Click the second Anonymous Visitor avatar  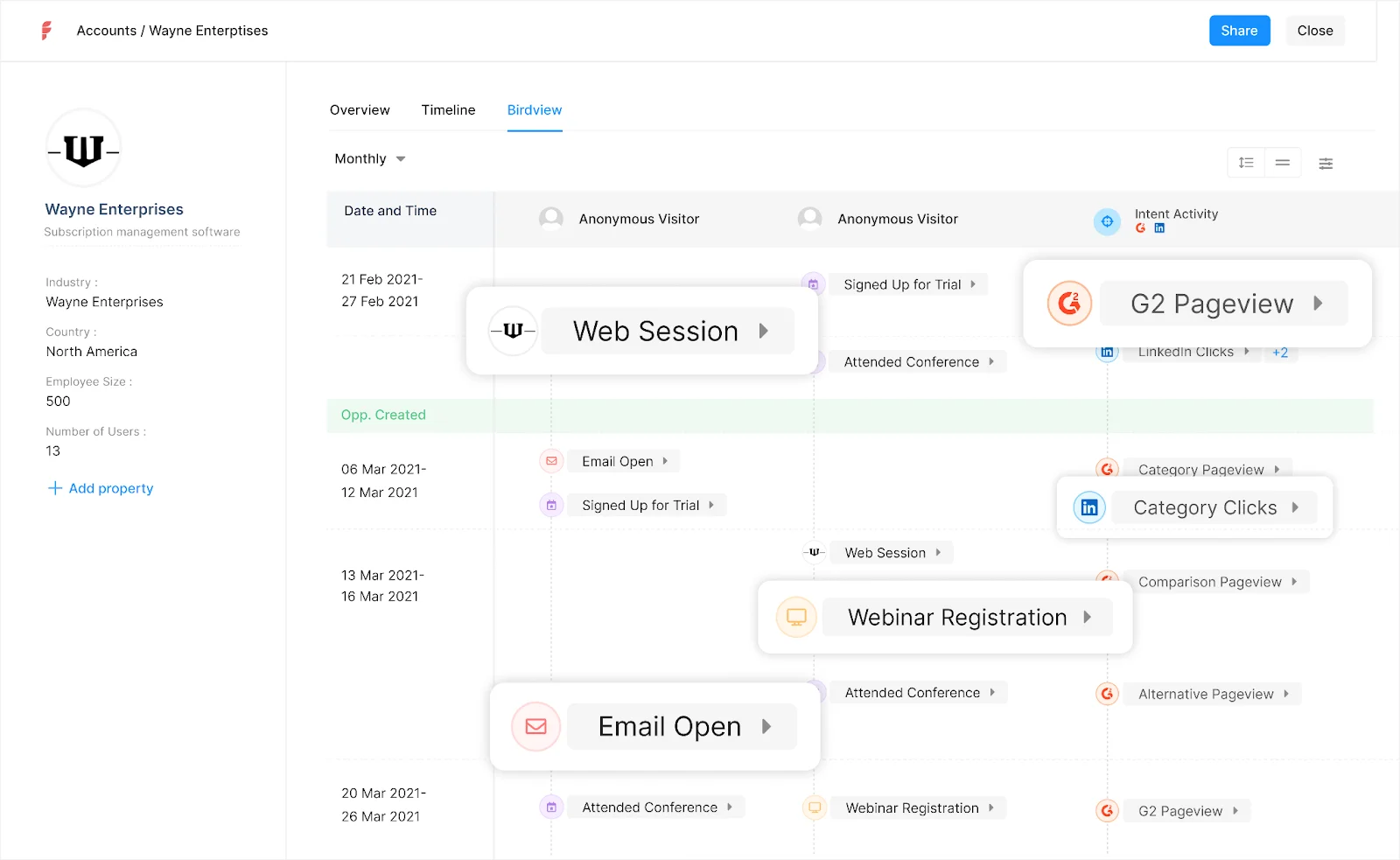tap(810, 219)
